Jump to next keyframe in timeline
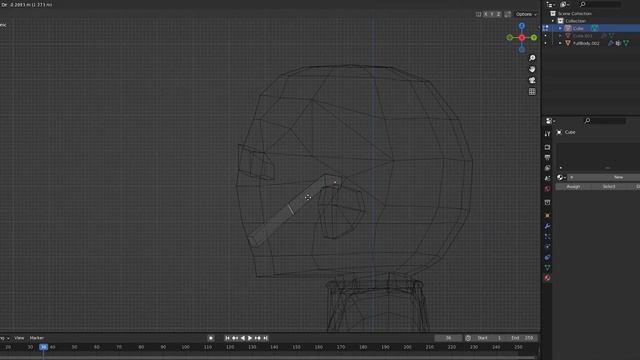 click(x=258, y=338)
